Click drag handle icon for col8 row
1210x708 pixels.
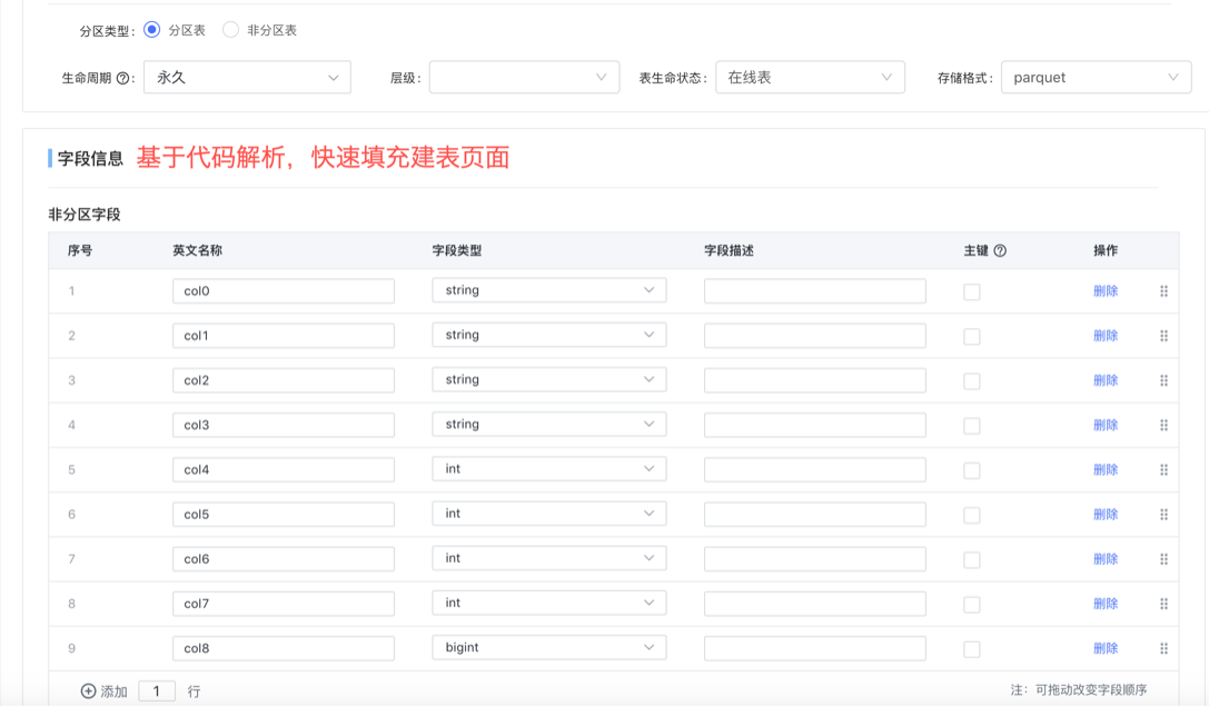(1164, 648)
